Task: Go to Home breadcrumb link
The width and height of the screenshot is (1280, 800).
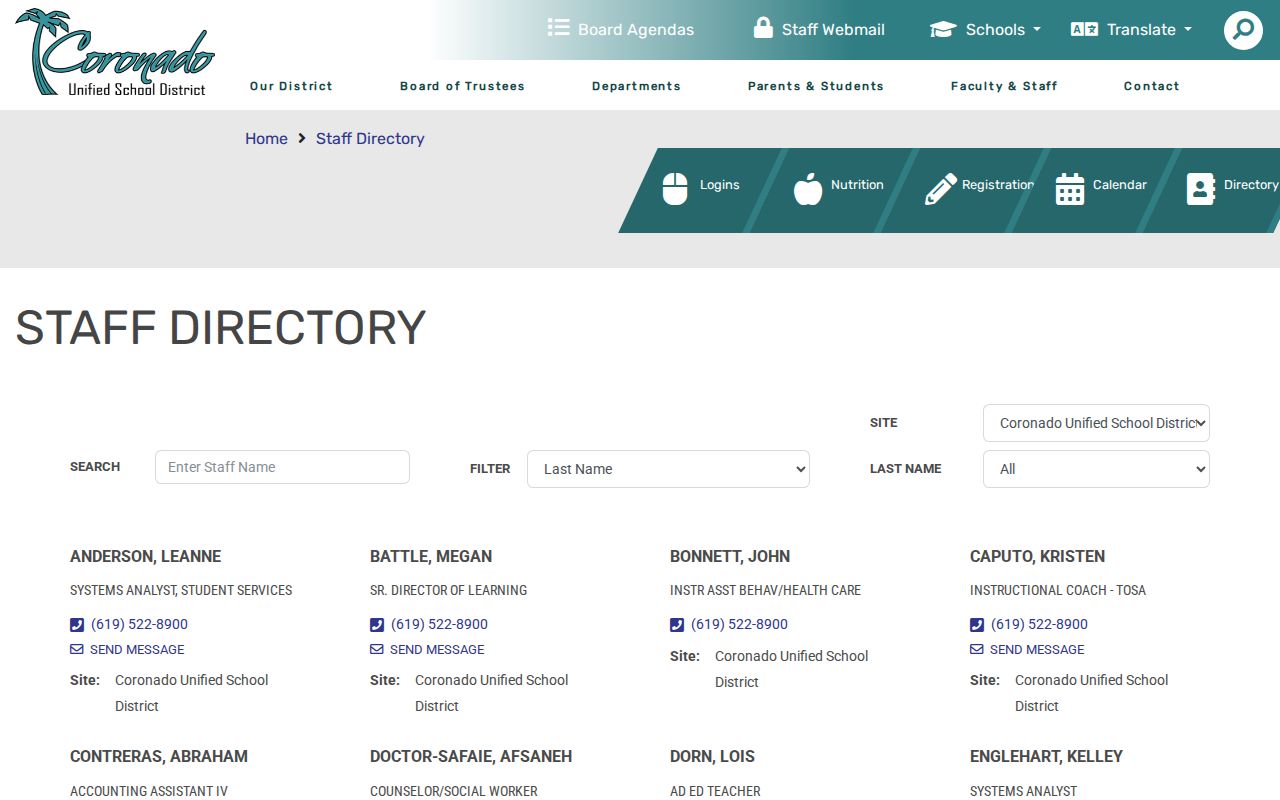Action: (266, 139)
